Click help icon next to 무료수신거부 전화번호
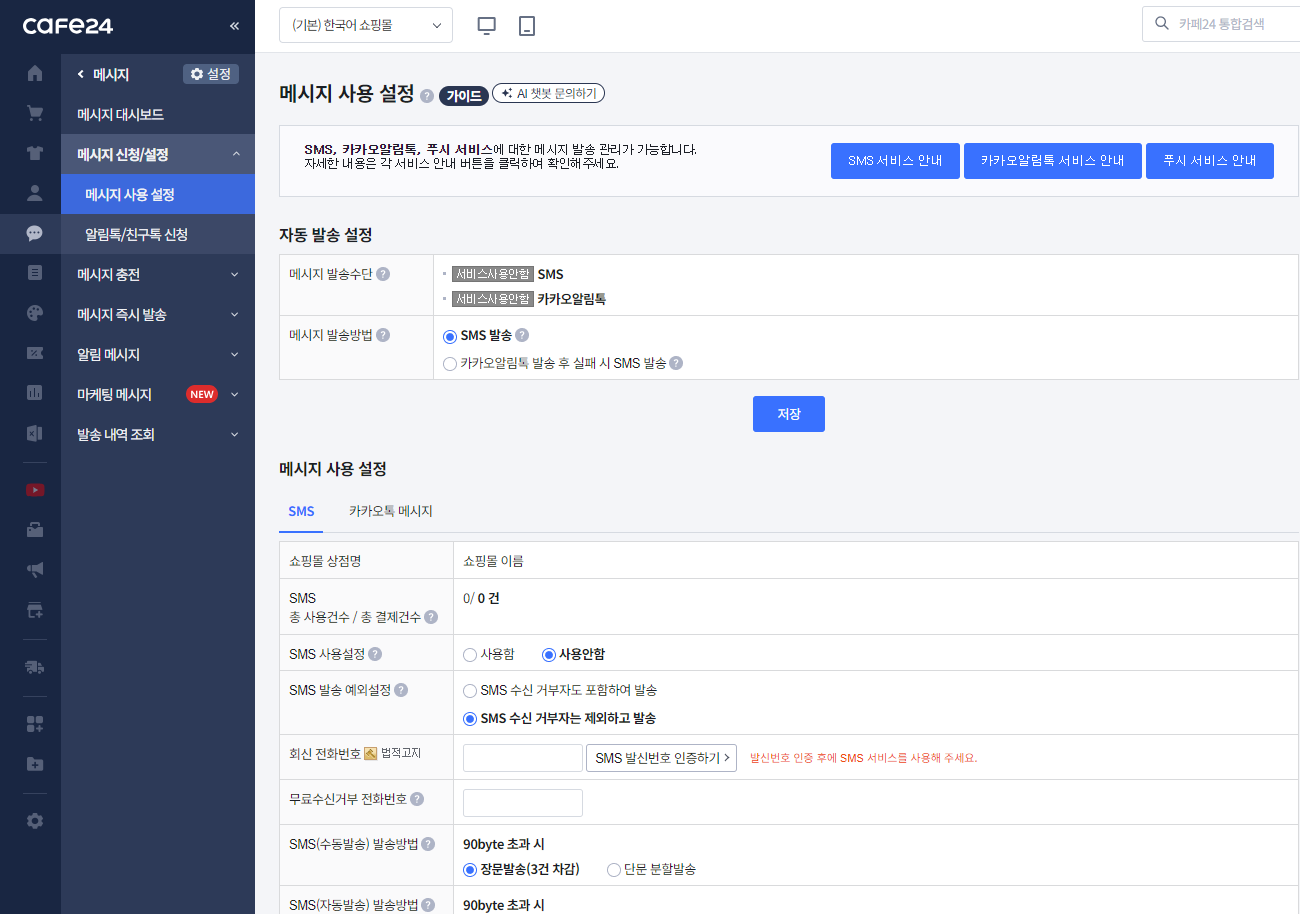The height and width of the screenshot is (914, 1300). (417, 799)
